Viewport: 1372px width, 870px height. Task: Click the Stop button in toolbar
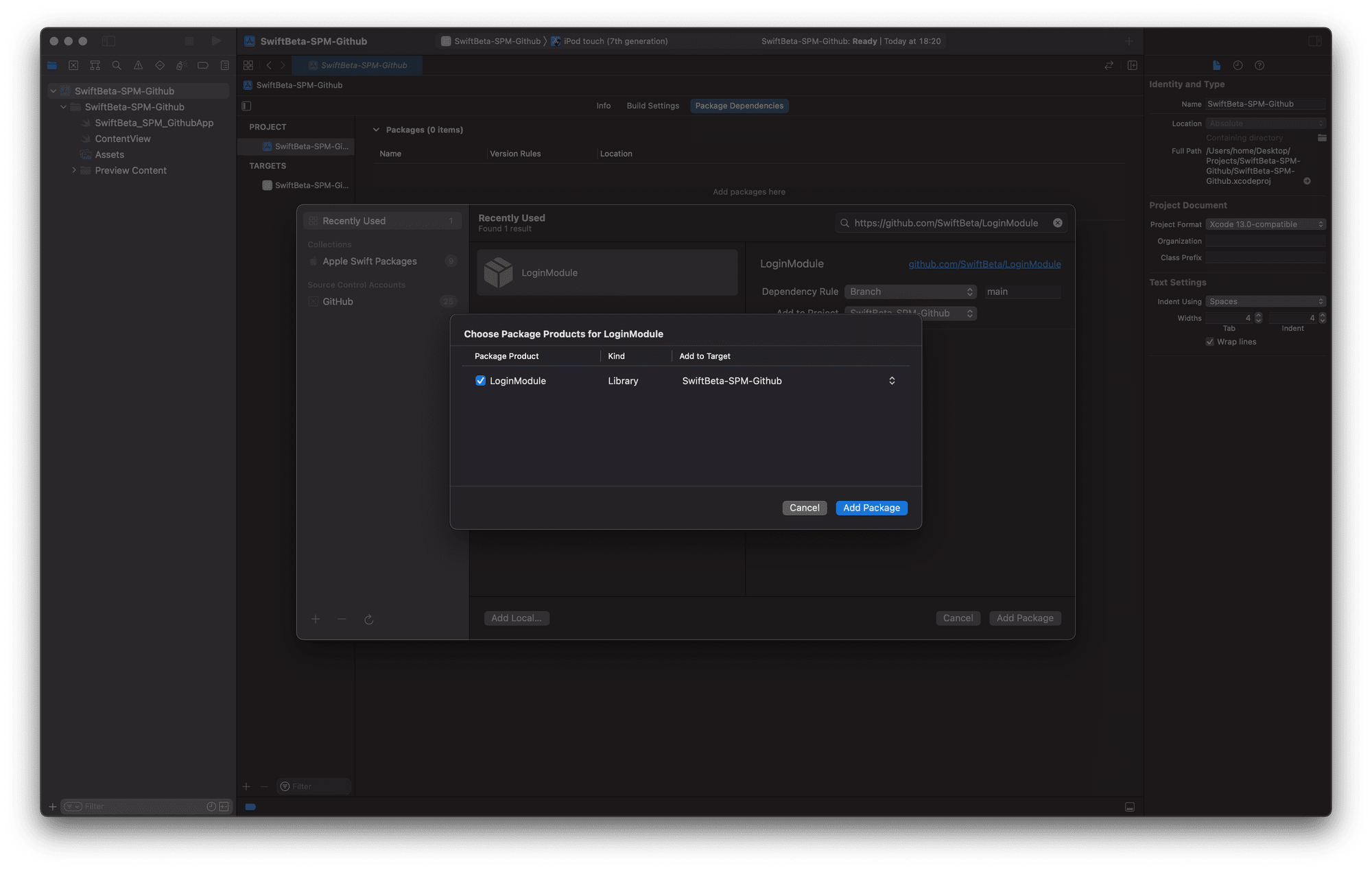[189, 41]
